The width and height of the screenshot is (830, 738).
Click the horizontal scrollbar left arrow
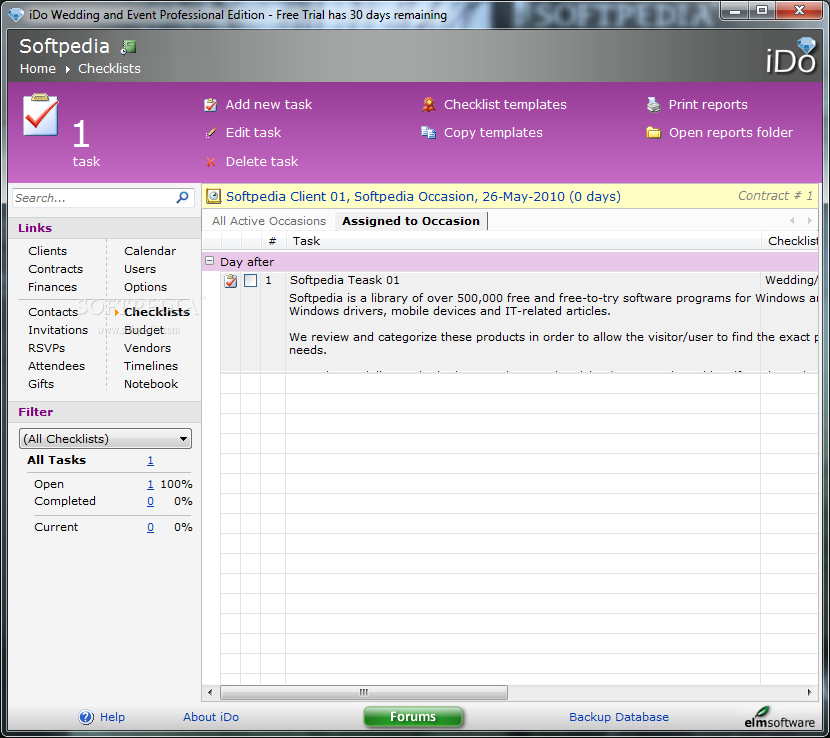(210, 692)
